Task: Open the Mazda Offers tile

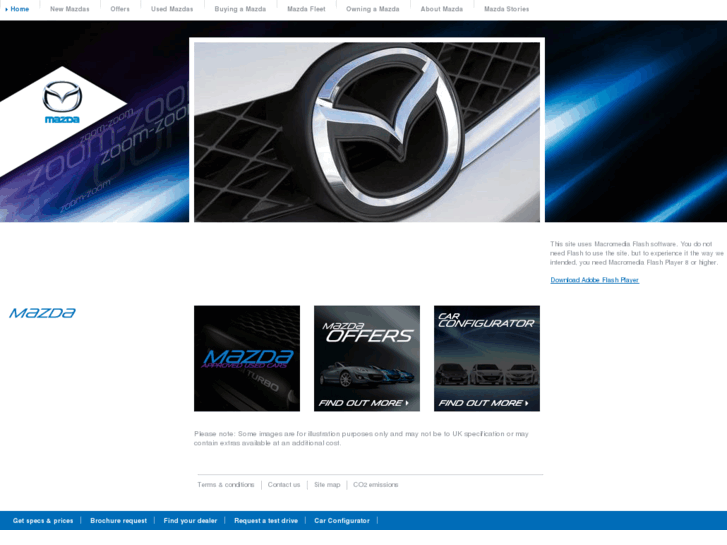Action: tap(367, 358)
